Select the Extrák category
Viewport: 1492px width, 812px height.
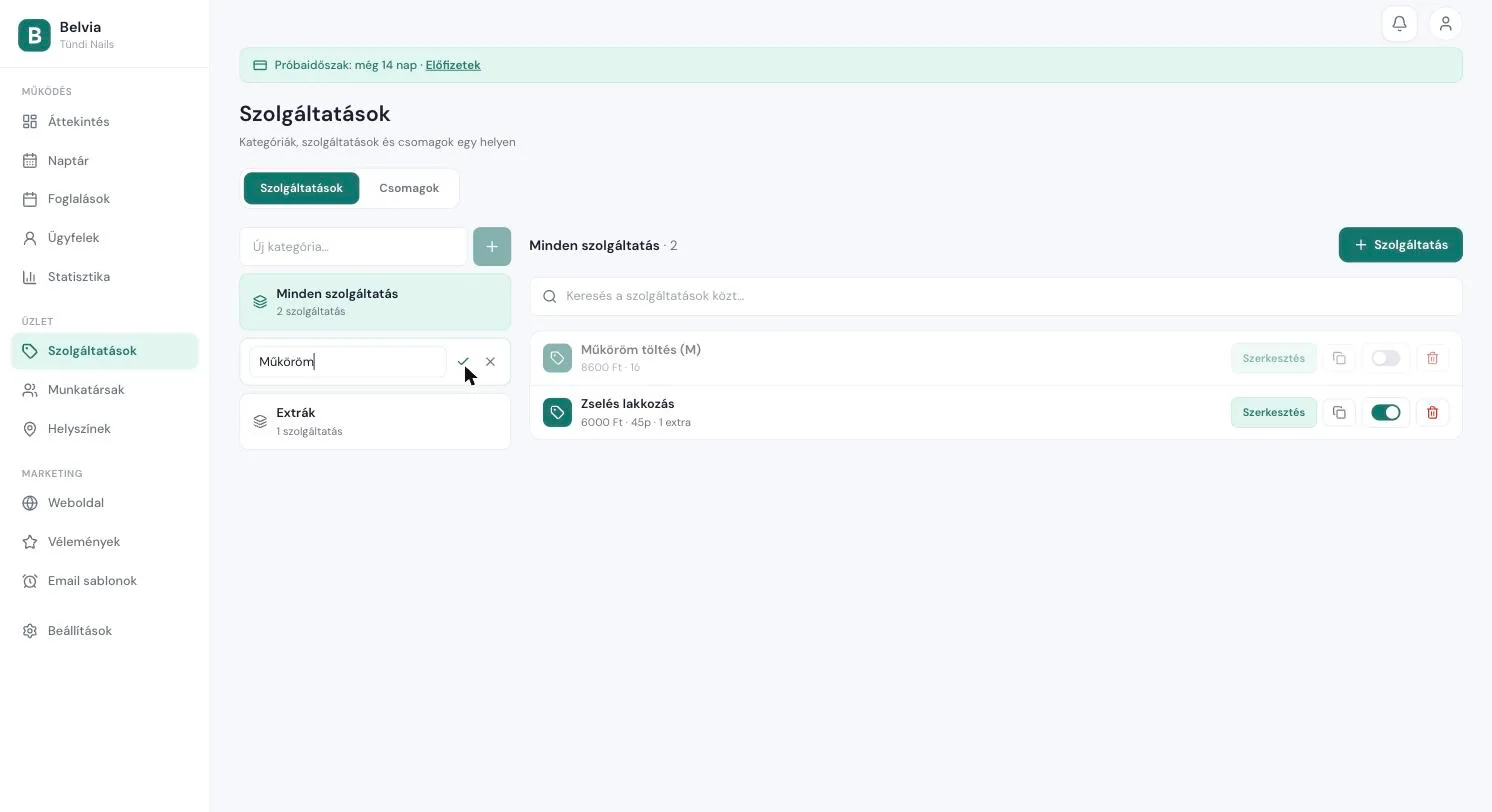375,421
